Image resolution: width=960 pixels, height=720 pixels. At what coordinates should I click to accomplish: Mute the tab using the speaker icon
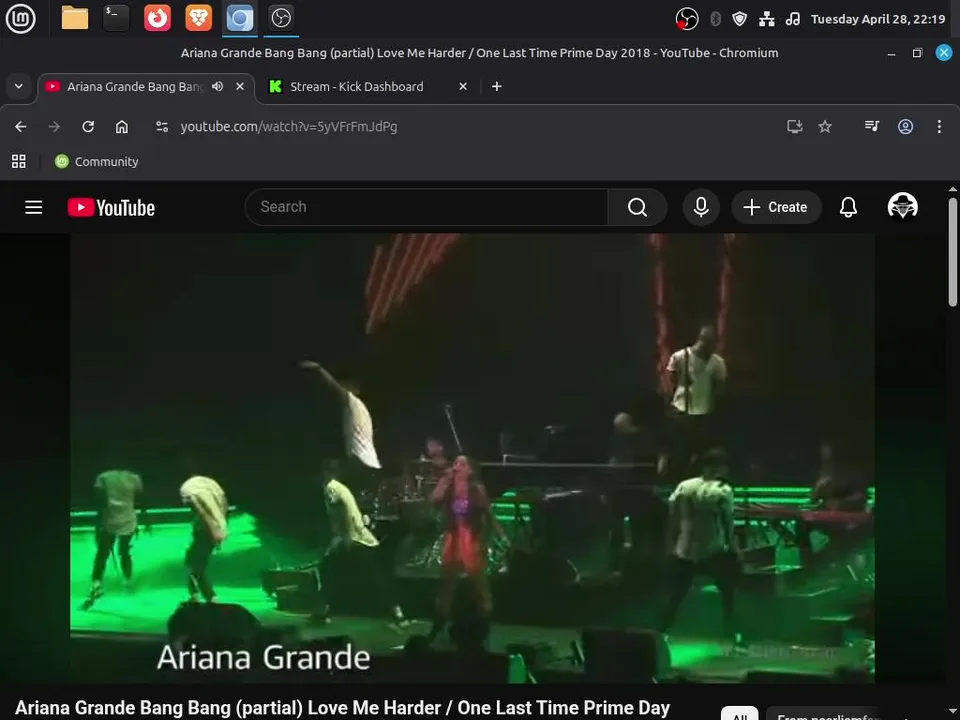tap(217, 86)
